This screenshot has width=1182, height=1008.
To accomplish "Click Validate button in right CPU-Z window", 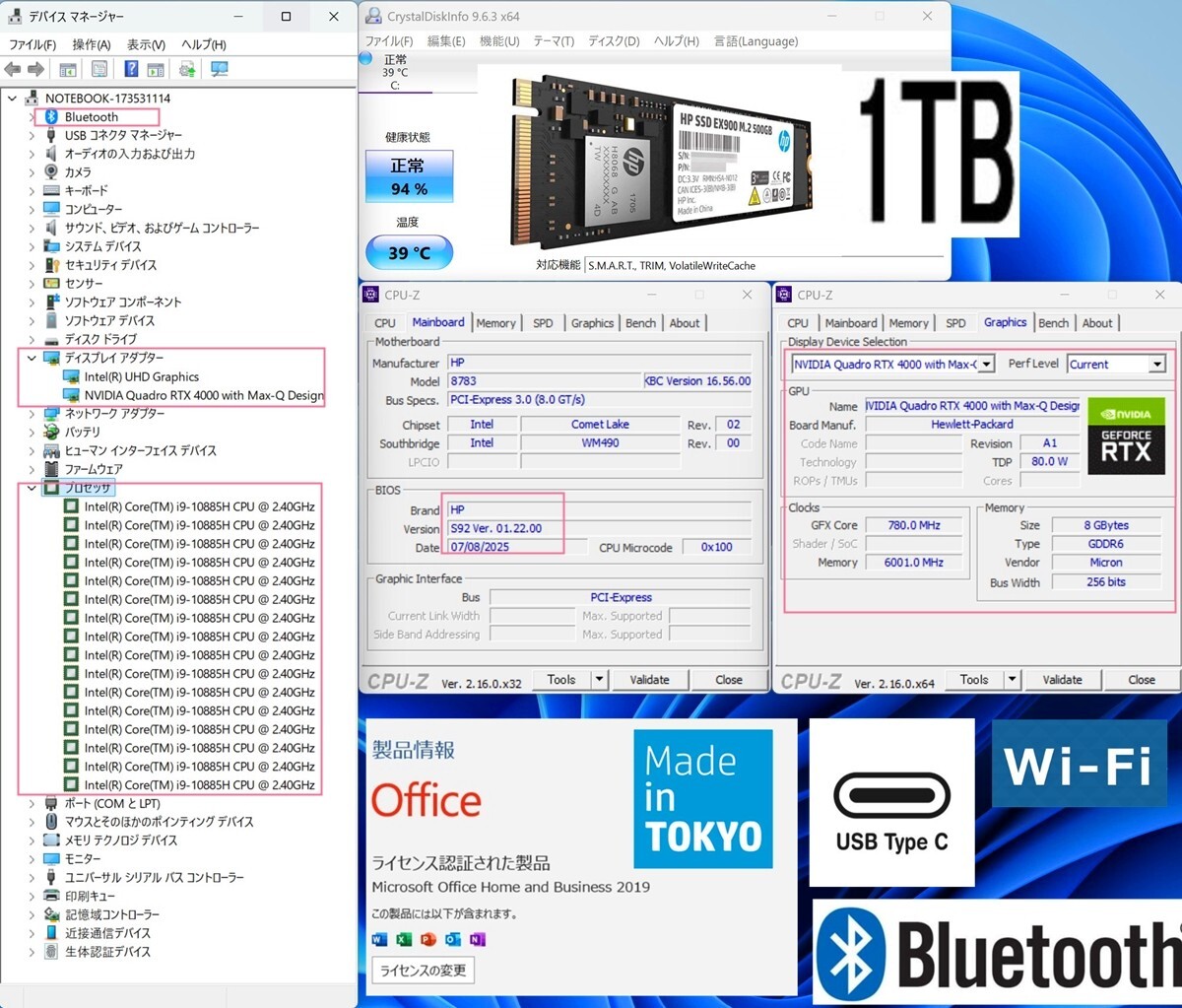I will 1062,679.
